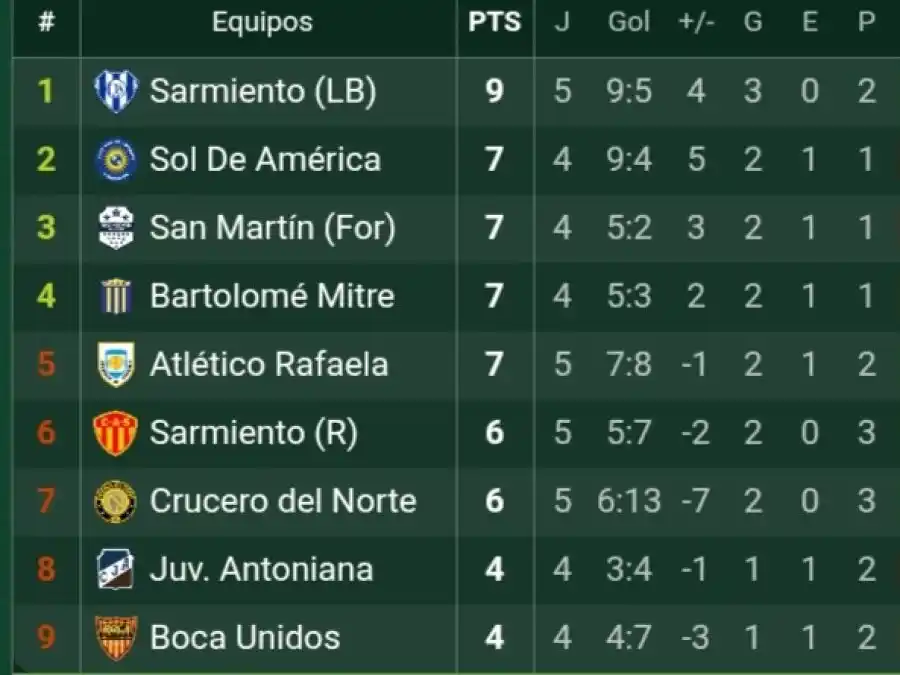Open the Boca Unidos team name
Image resolution: width=900 pixels, height=675 pixels.
pos(245,637)
